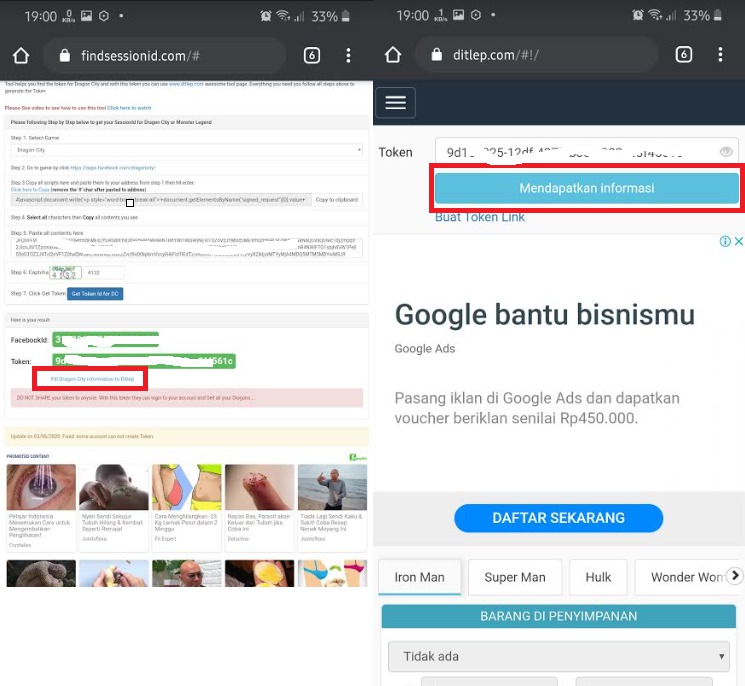Expand Tidak ada storage item dropdown
745x686 pixels.
click(558, 656)
